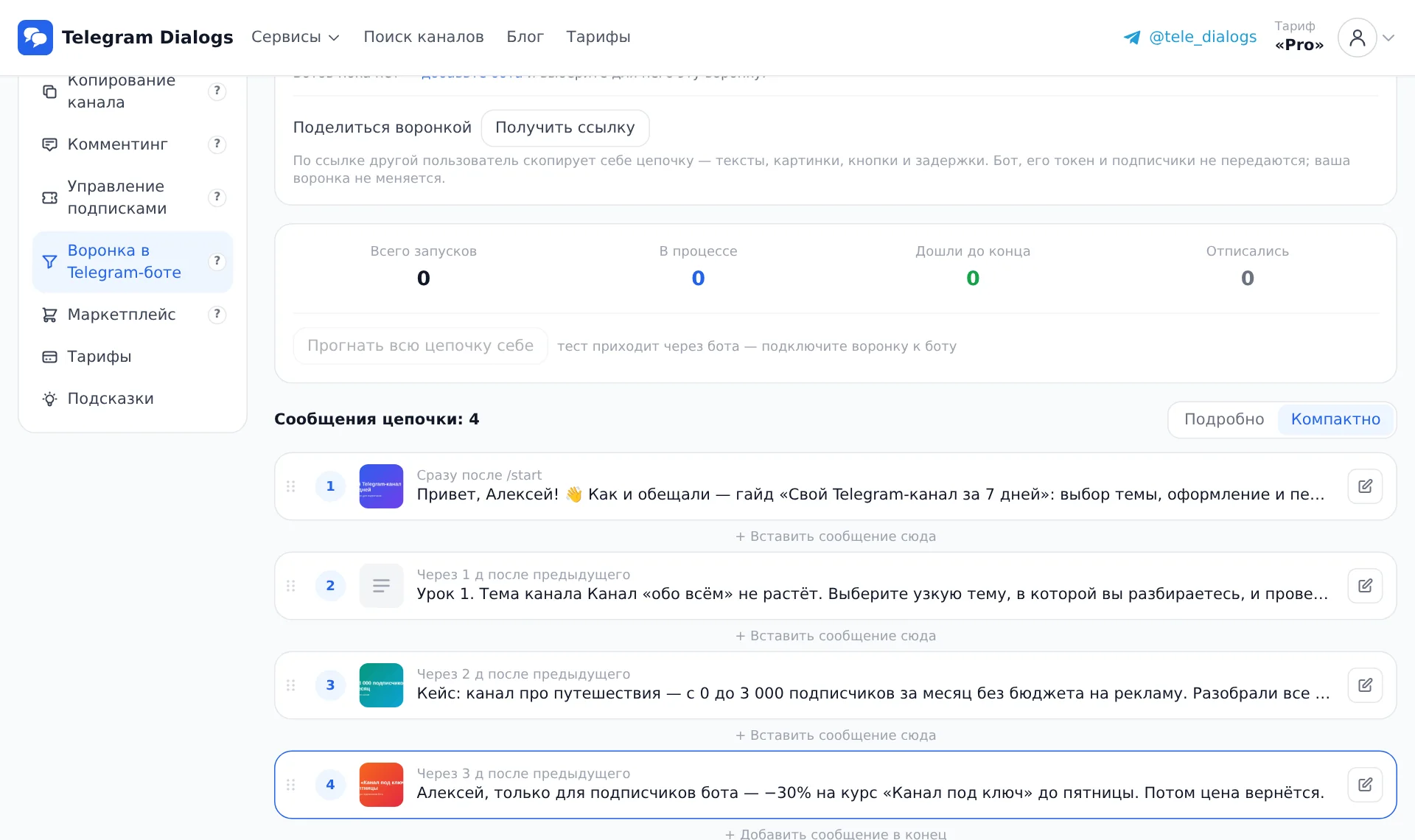
Task: Click drag handle of message 4
Action: coord(291,785)
